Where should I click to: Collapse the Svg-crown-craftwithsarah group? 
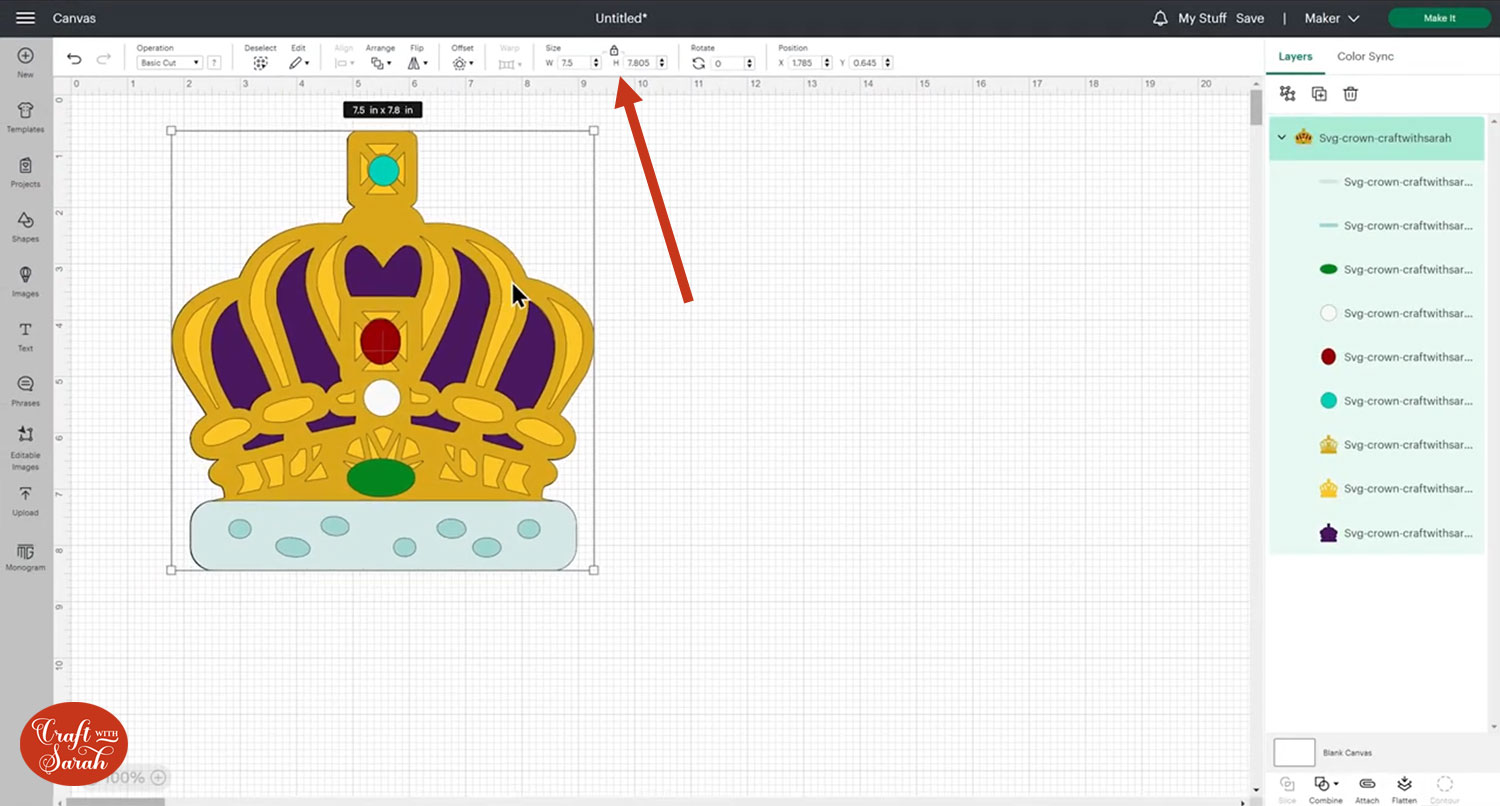(x=1282, y=138)
